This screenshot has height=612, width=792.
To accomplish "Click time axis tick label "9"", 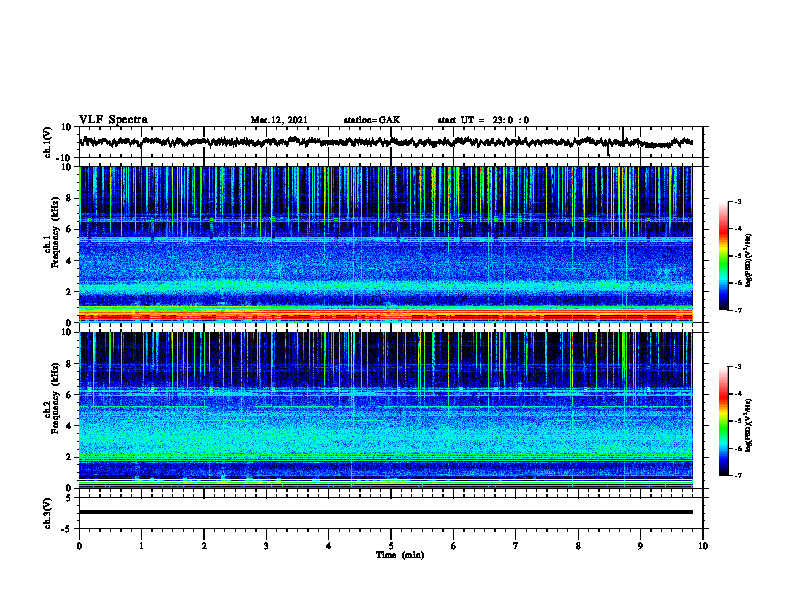I will pyautogui.click(x=640, y=546).
